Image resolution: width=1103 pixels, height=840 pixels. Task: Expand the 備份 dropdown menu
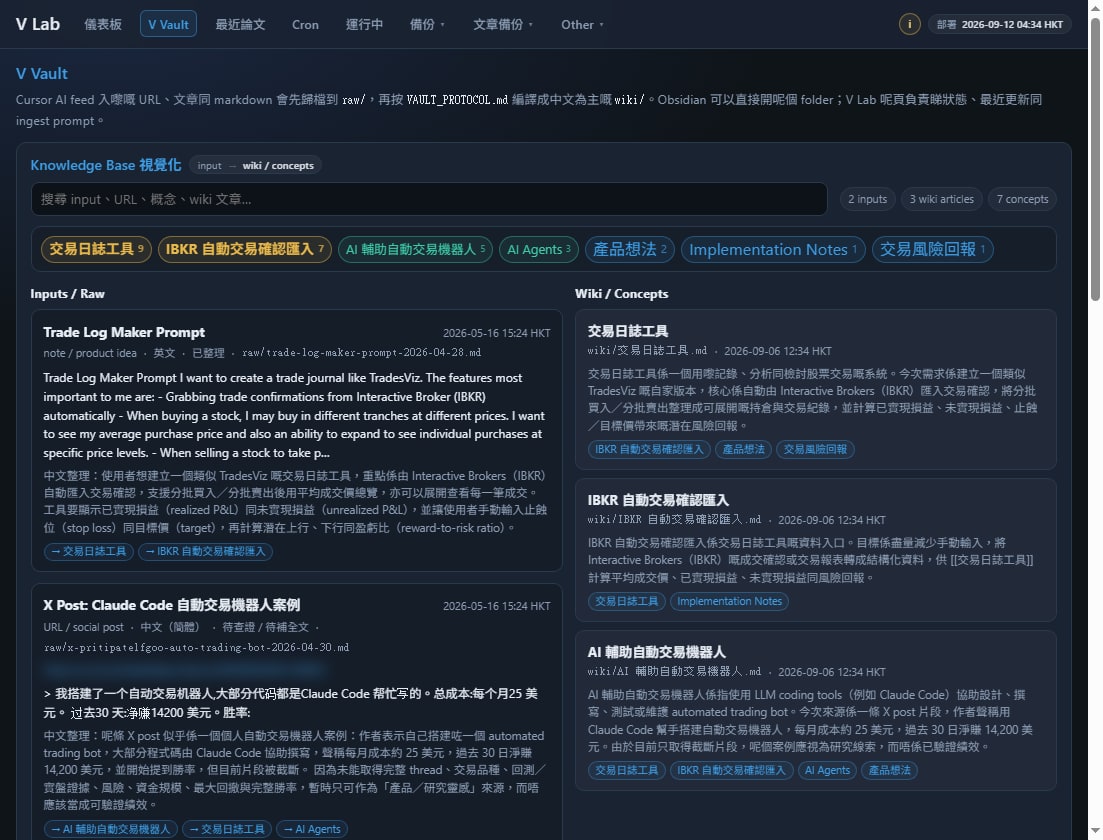427,24
